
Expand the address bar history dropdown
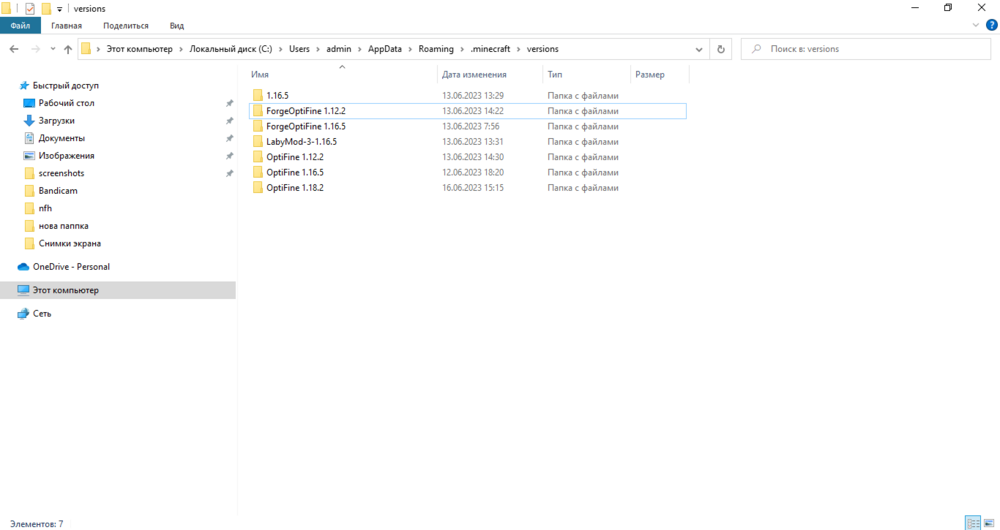tap(698, 49)
